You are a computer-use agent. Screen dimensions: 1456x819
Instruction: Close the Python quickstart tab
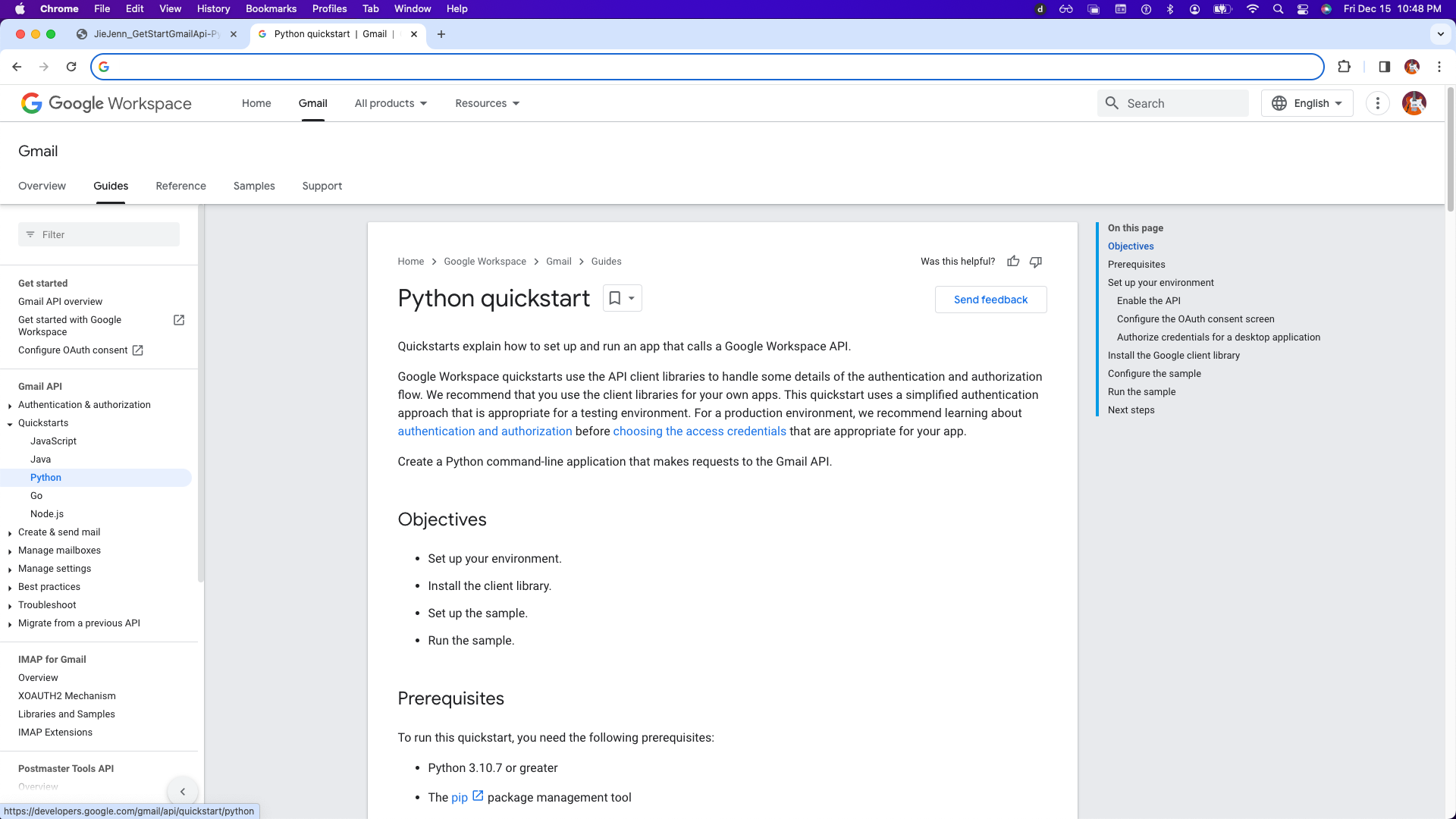pos(414,34)
